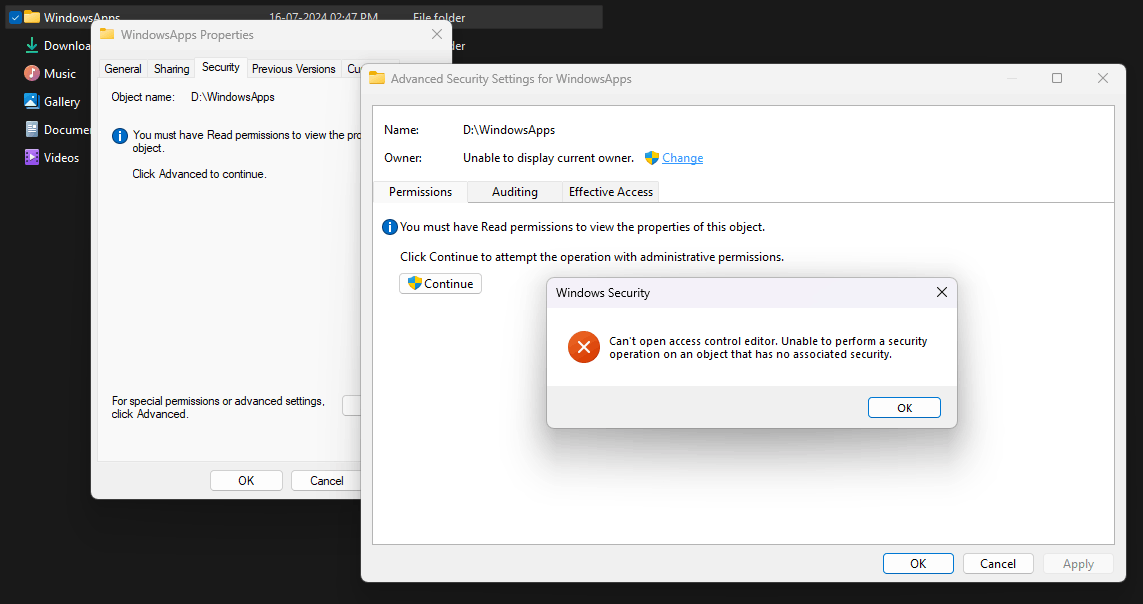This screenshot has height=604, width=1143.
Task: Open the Sharing tab in WindowsApps Properties
Action: pyautogui.click(x=171, y=68)
